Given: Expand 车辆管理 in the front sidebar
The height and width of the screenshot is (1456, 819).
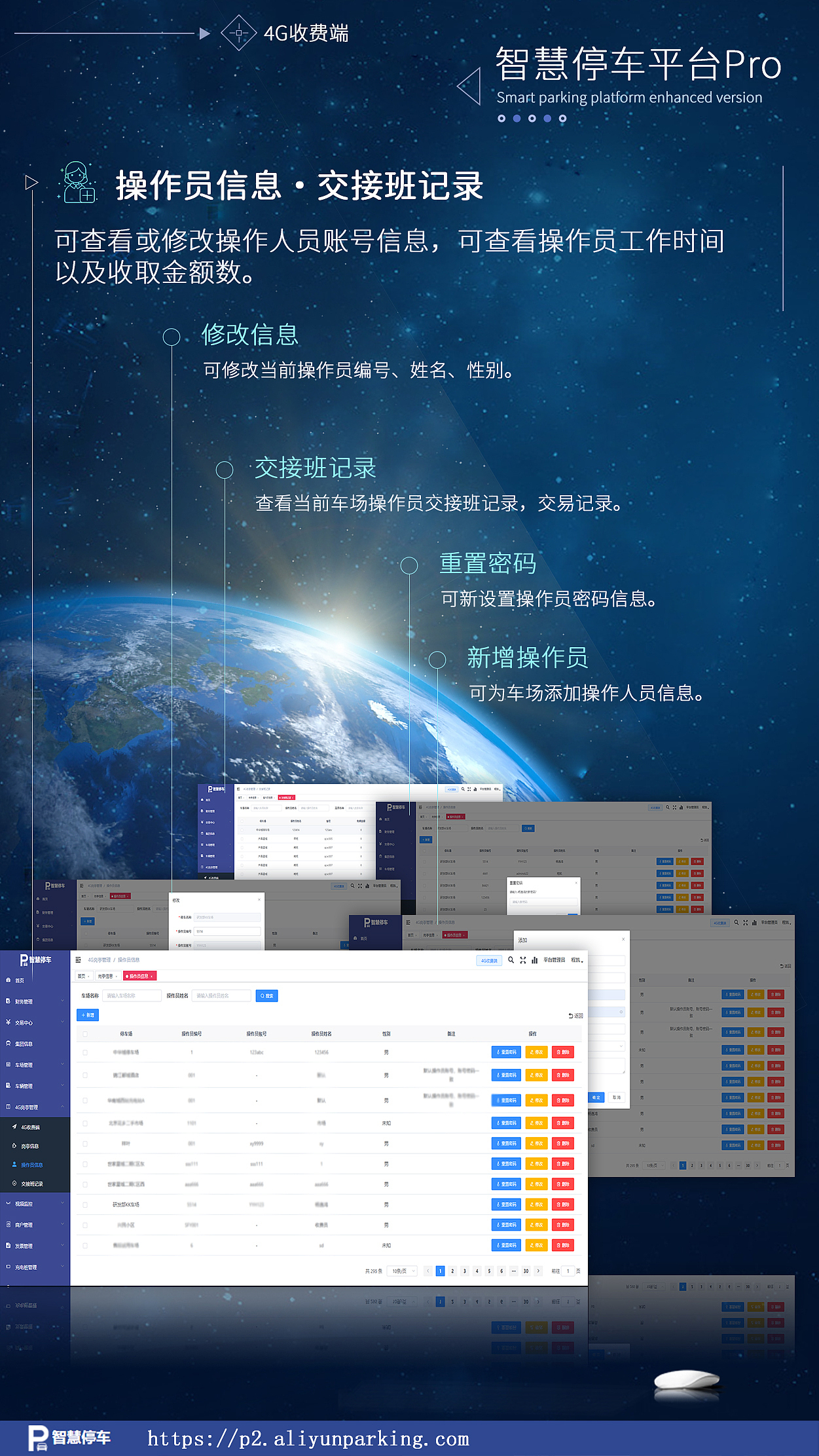Looking at the screenshot, I should pos(35,1086).
